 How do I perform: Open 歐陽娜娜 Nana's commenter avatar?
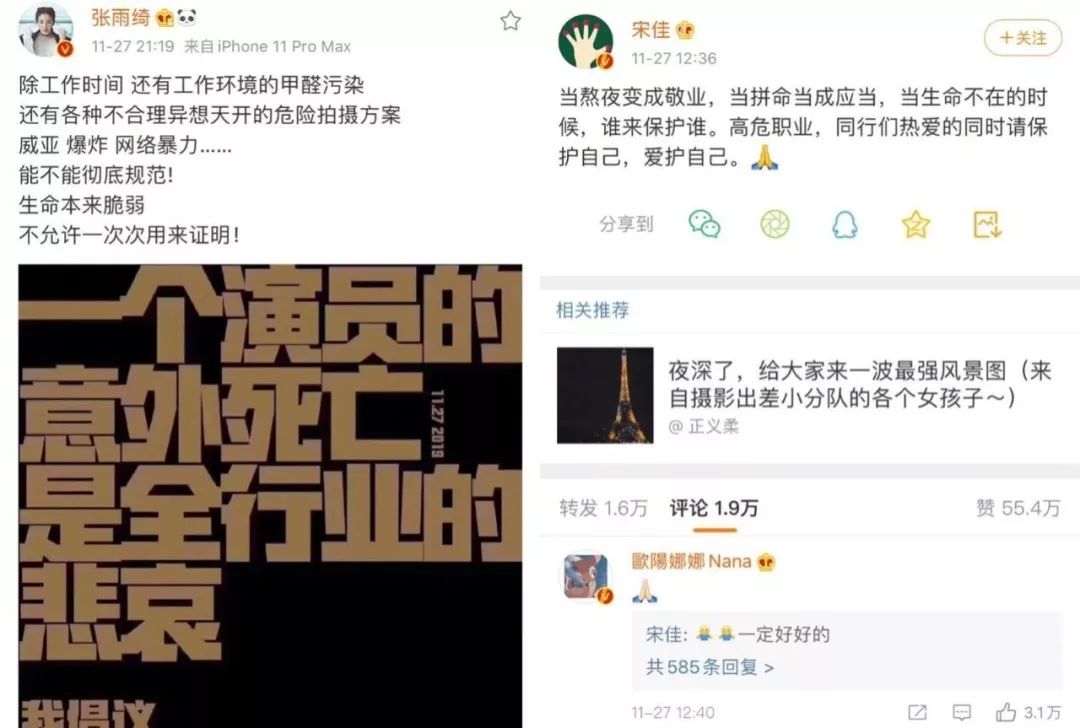tap(586, 576)
